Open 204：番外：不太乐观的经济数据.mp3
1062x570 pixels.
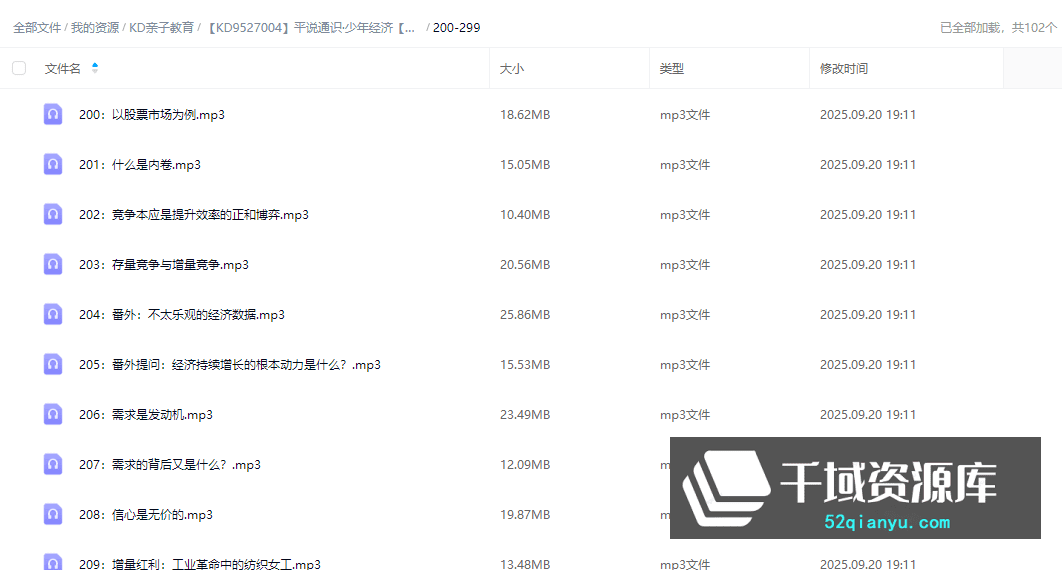182,315
